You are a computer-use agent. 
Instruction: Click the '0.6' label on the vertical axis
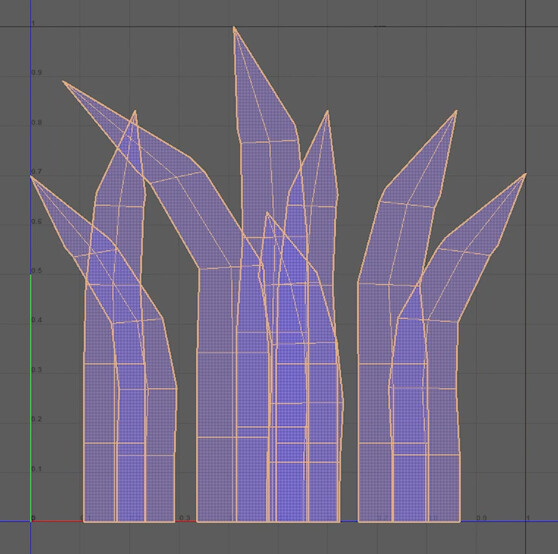[x=37, y=222]
